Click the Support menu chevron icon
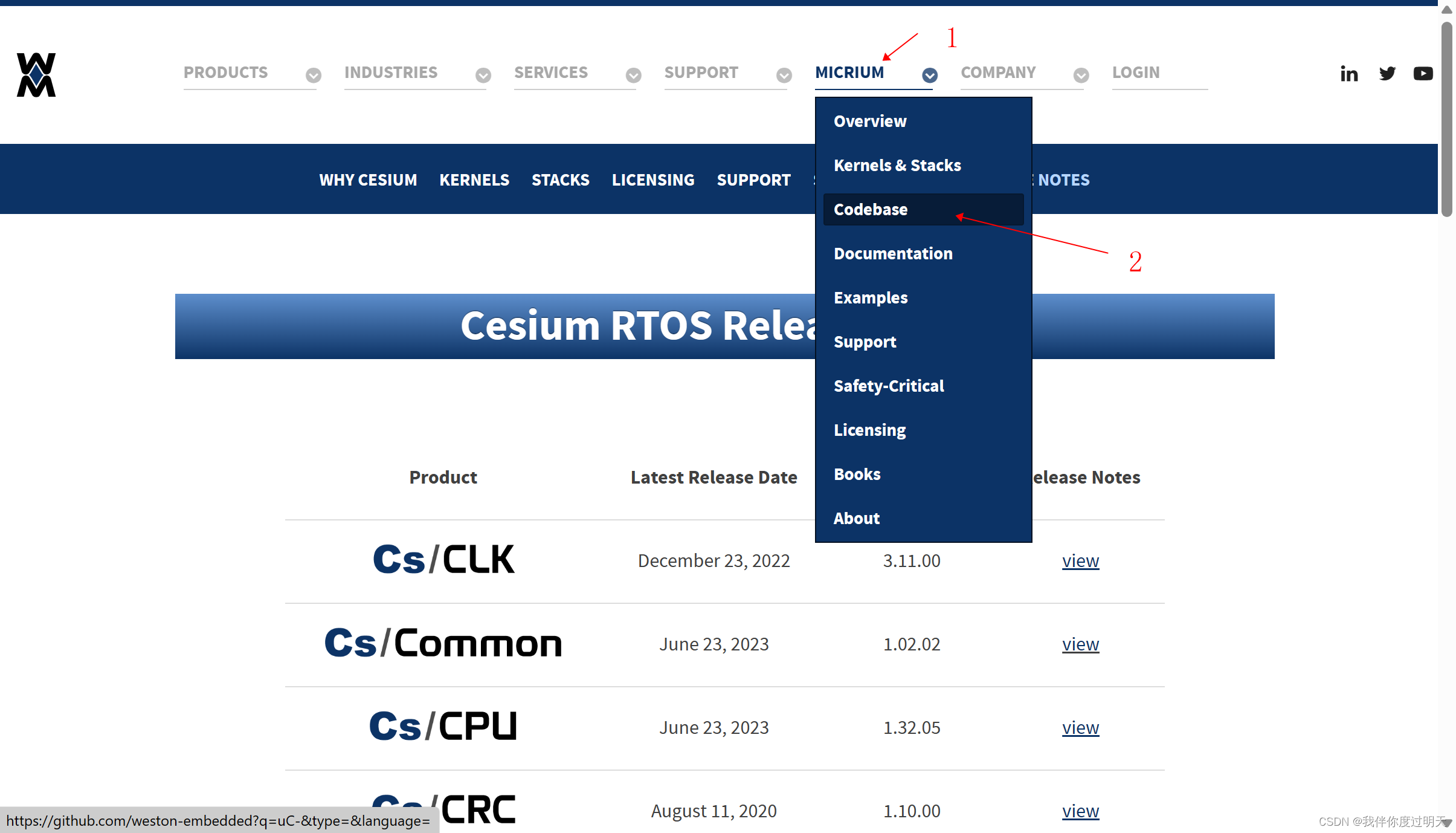The height and width of the screenshot is (833, 1456). [x=784, y=76]
